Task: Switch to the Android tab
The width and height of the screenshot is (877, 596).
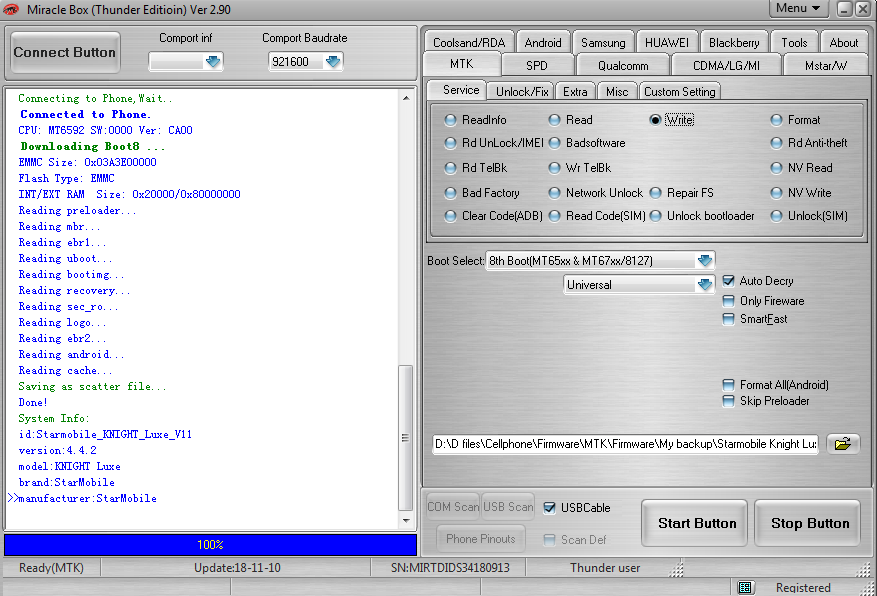Action: click(543, 42)
